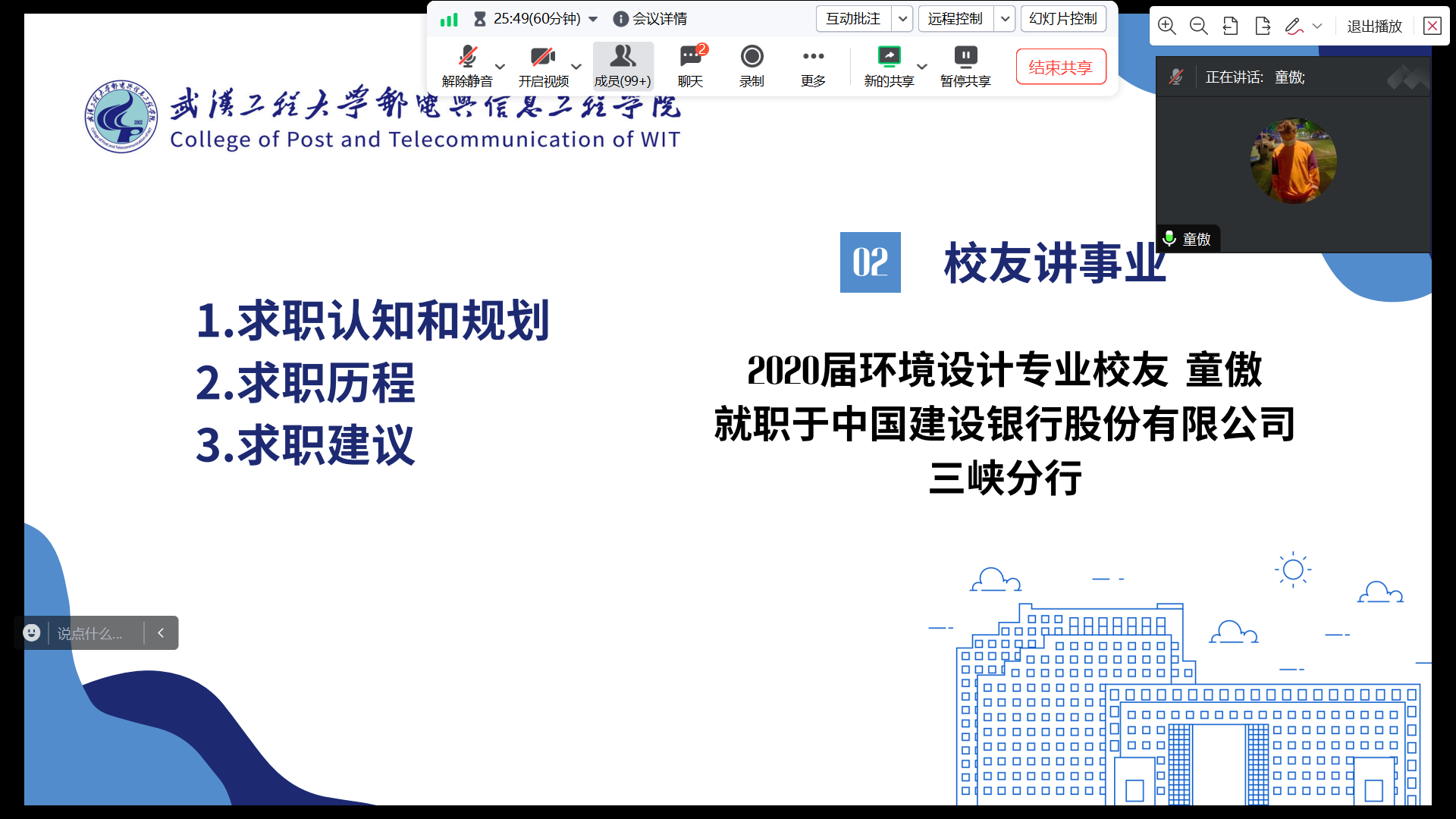Unmute microphone via 解除静音
This screenshot has width=1456, height=819.
coord(467,66)
